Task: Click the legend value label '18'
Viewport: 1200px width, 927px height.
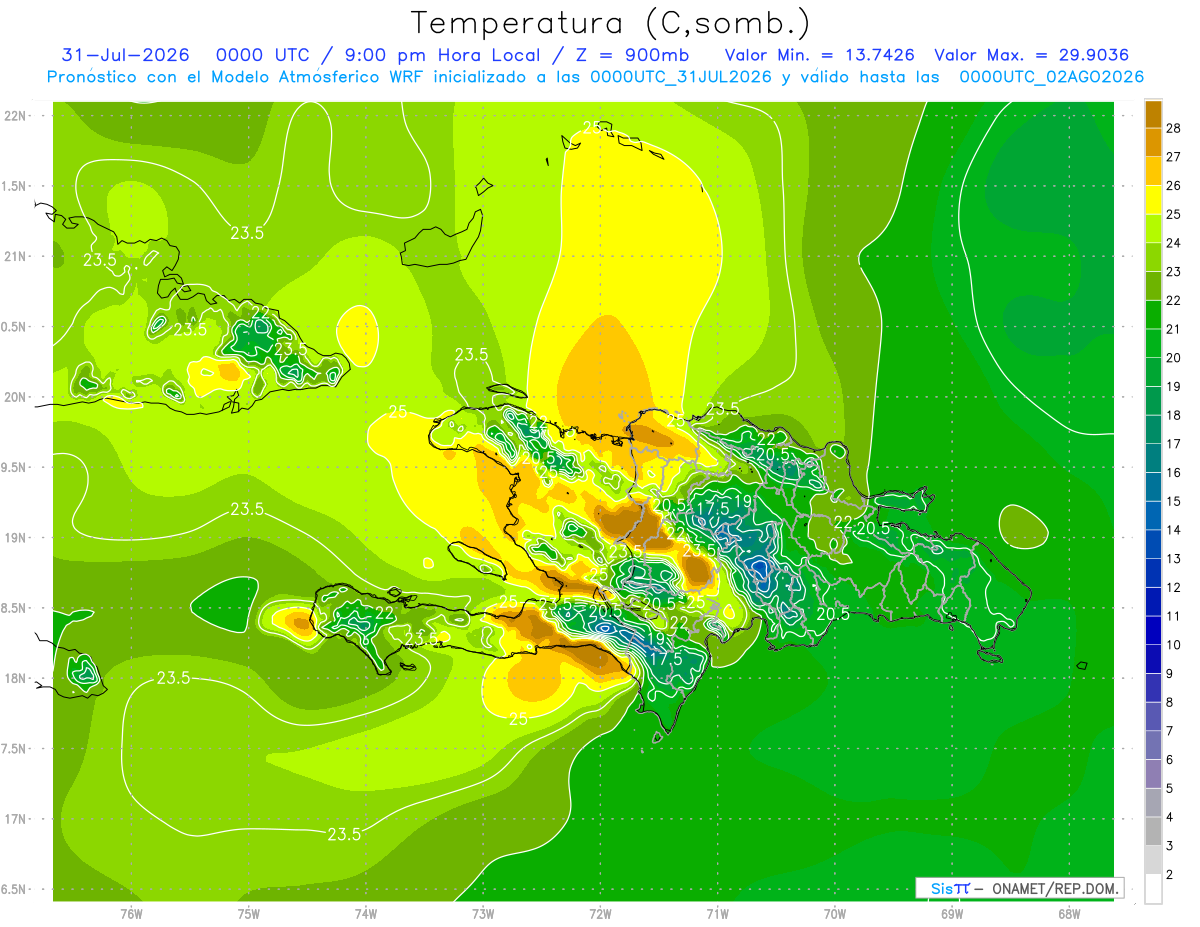Action: point(1174,415)
